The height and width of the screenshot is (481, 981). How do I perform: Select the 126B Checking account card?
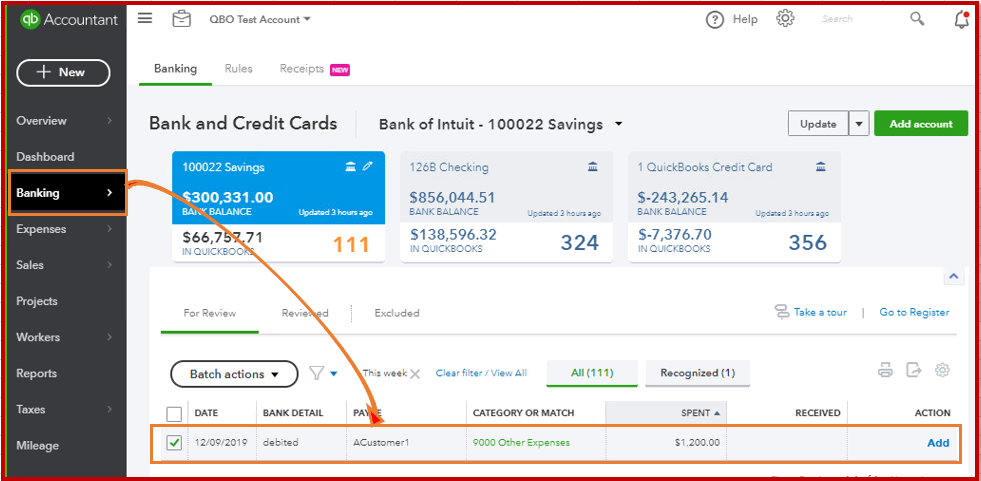point(507,206)
